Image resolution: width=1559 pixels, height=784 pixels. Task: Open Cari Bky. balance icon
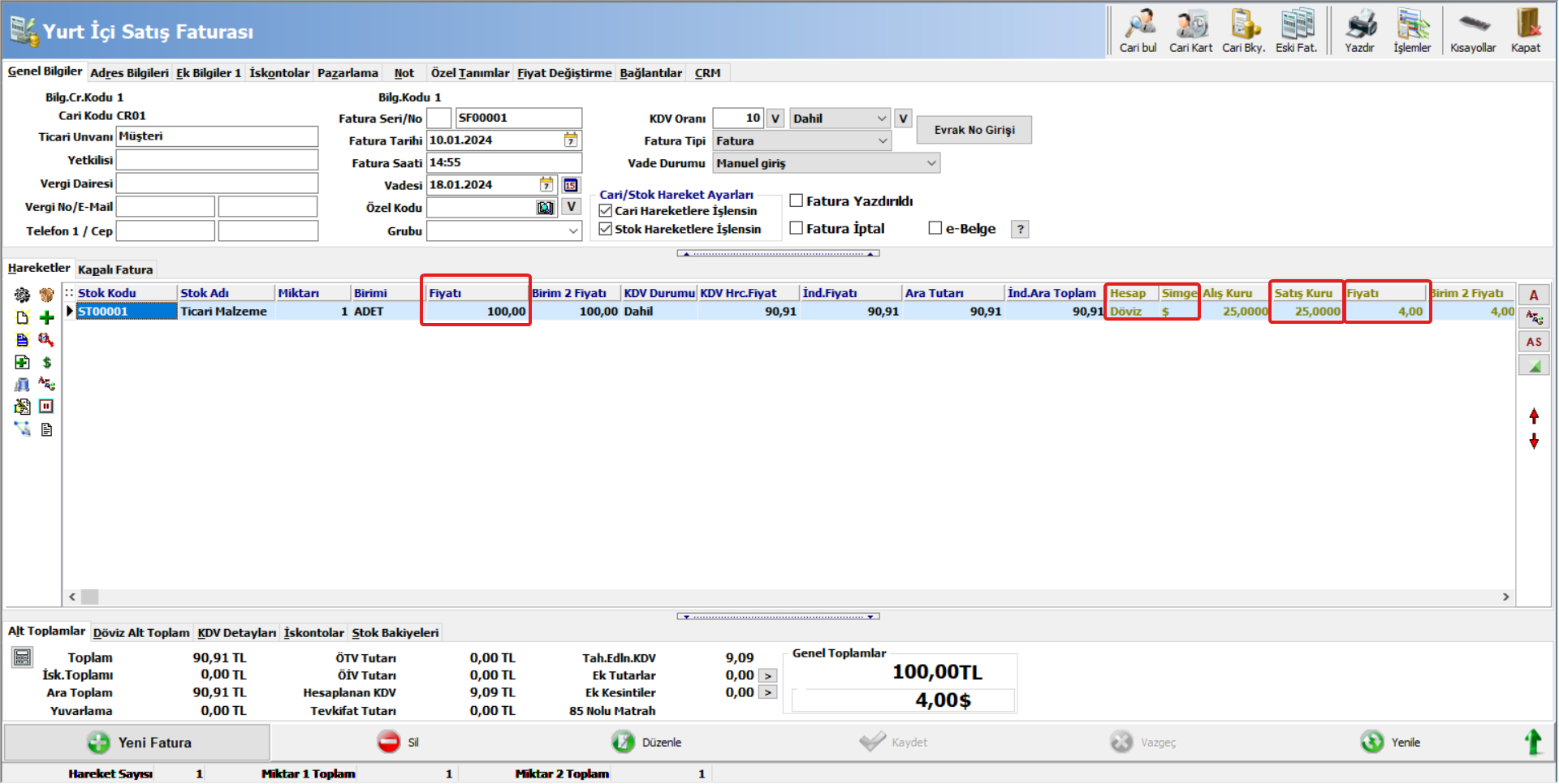pyautogui.click(x=1244, y=31)
